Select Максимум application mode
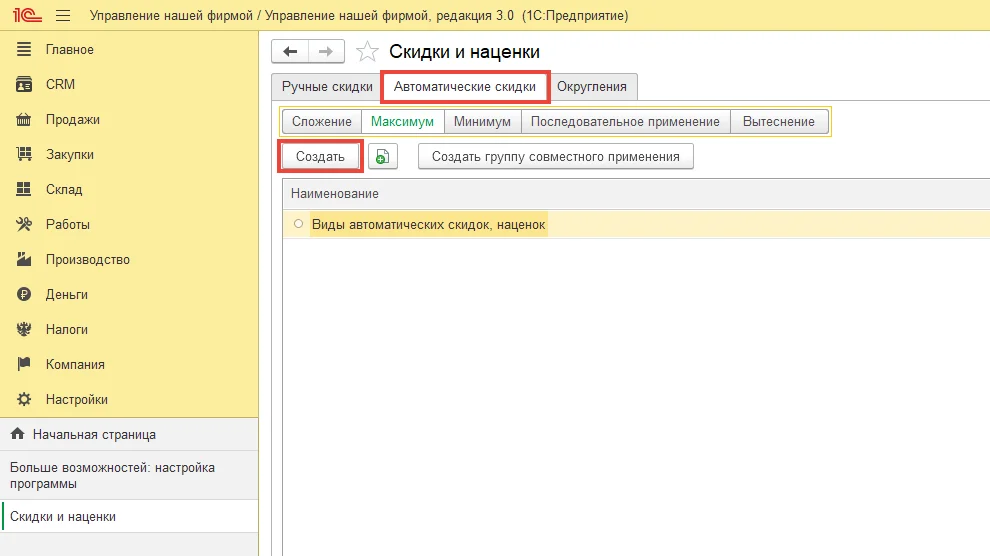Image resolution: width=990 pixels, height=556 pixels. pyautogui.click(x=402, y=122)
